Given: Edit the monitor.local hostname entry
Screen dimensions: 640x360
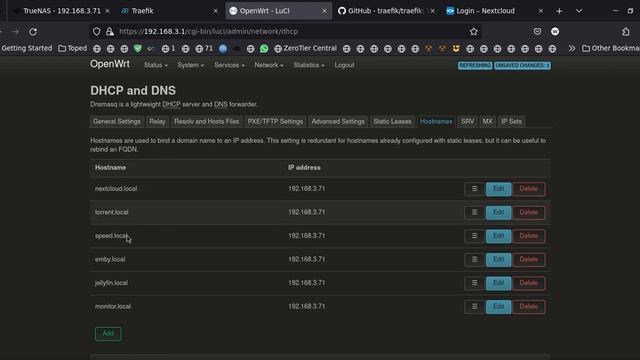Looking at the screenshot, I should click(x=498, y=307).
